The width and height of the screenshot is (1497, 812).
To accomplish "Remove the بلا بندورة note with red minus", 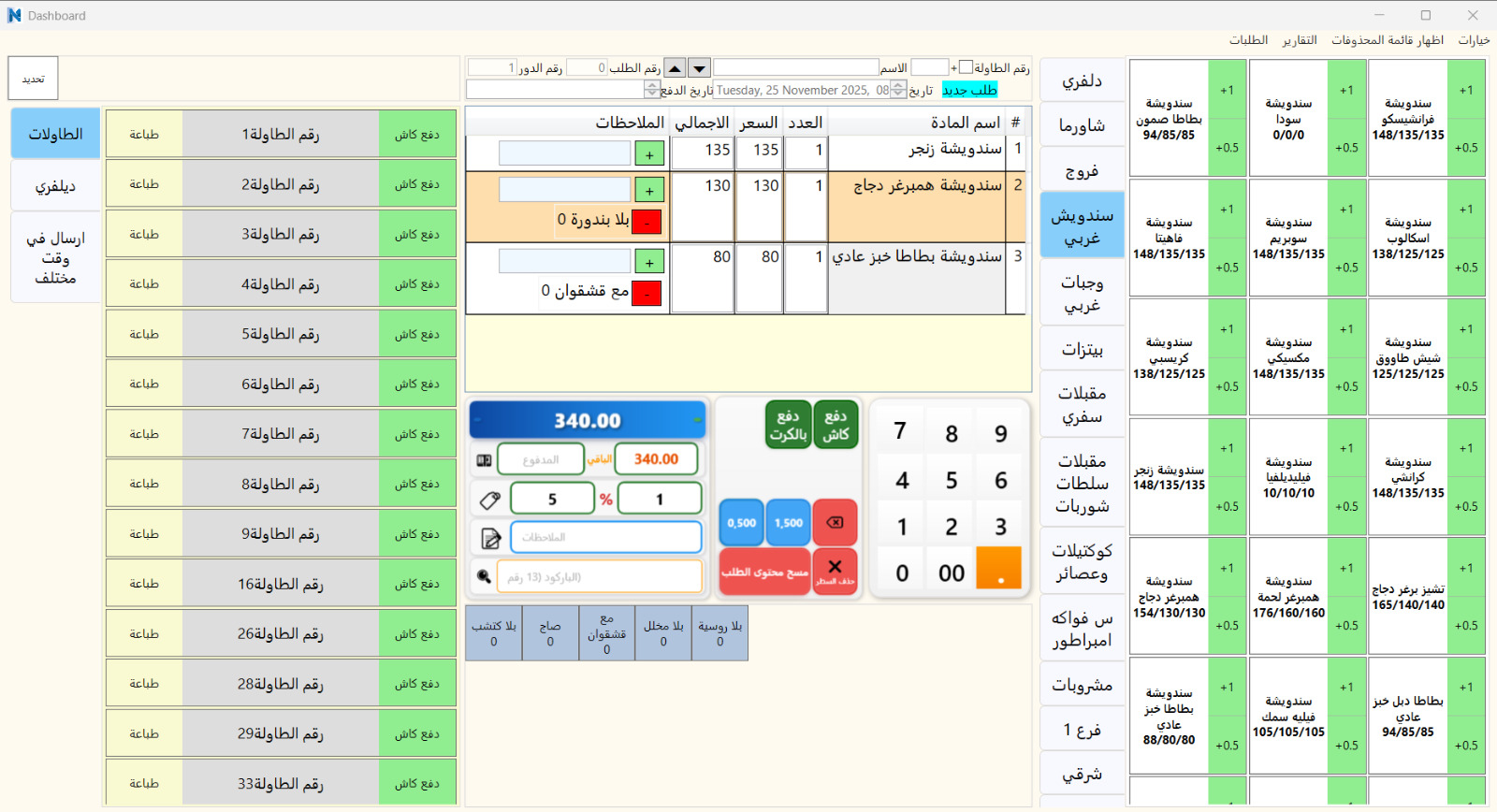I will 647,222.
